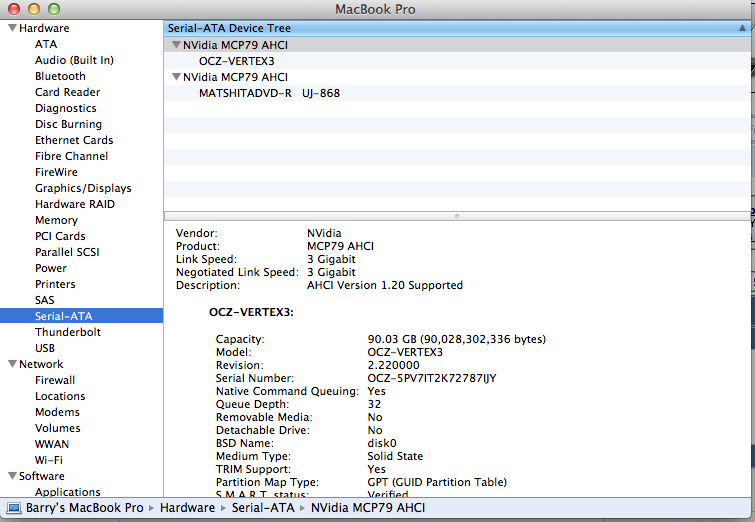This screenshot has height=522, width=755.
Task: Select WWAN entry
Action: click(52, 444)
